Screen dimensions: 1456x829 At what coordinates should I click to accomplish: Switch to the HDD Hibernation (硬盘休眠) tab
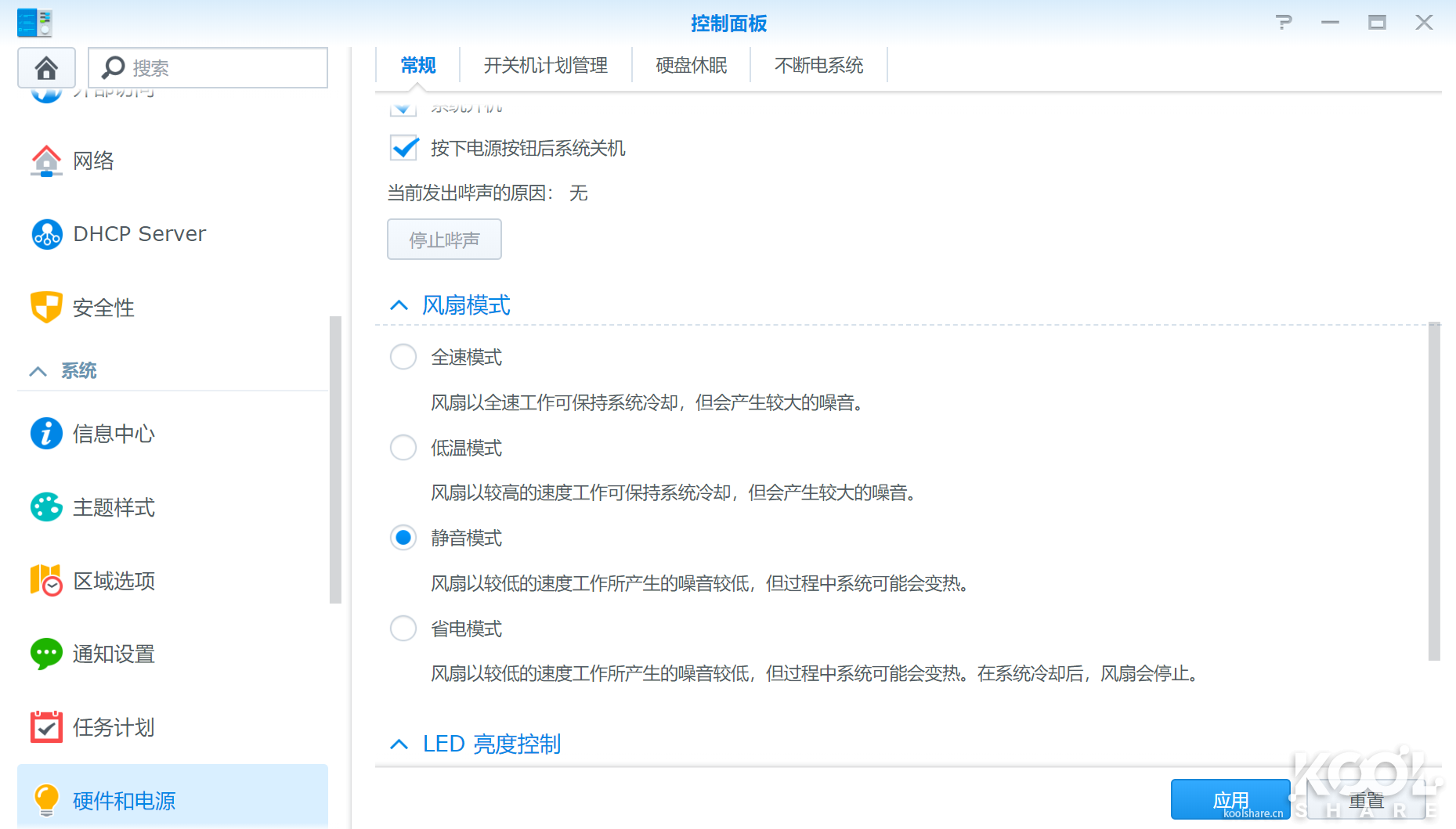click(691, 66)
